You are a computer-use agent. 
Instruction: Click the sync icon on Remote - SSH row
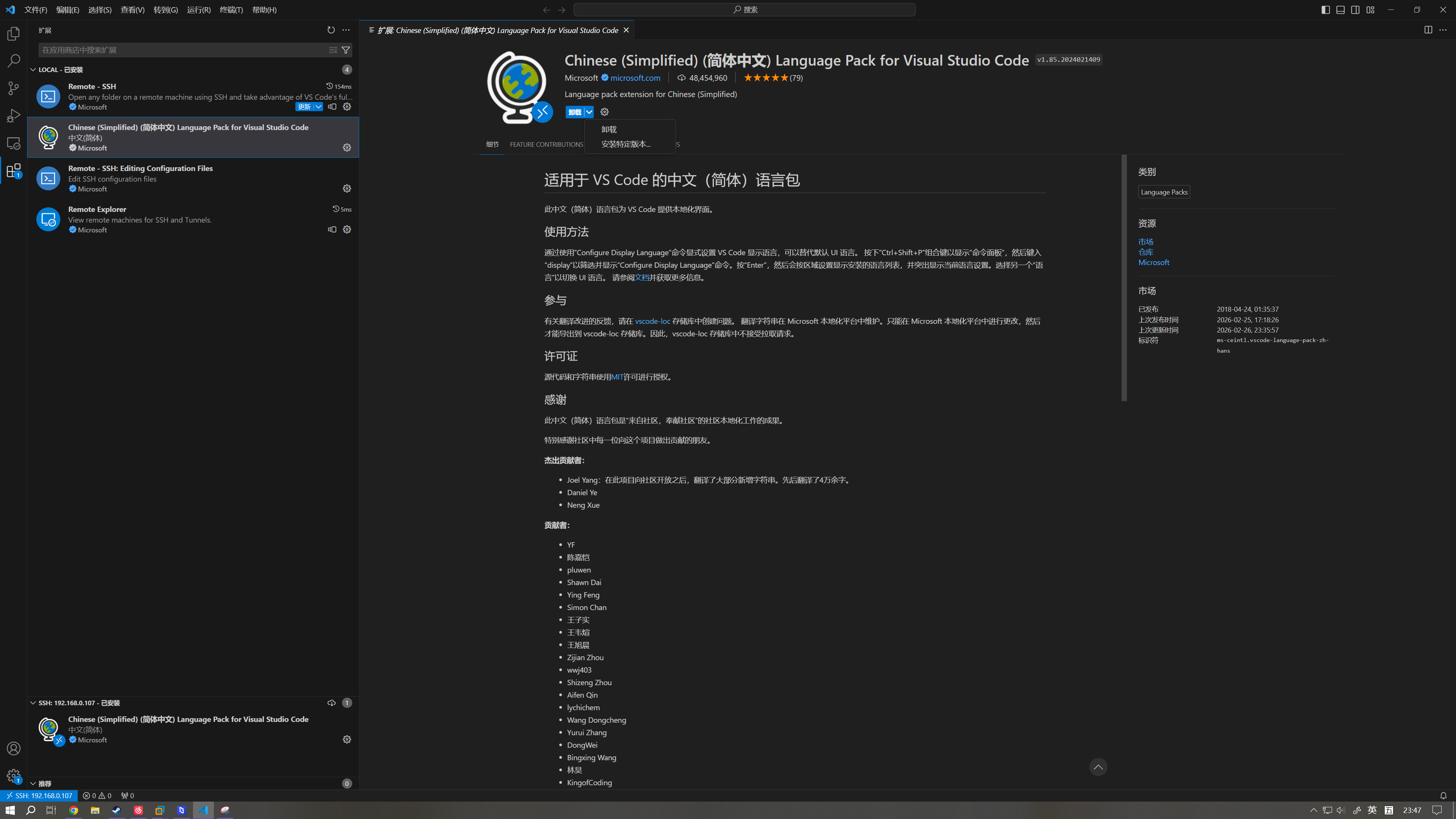click(x=333, y=107)
